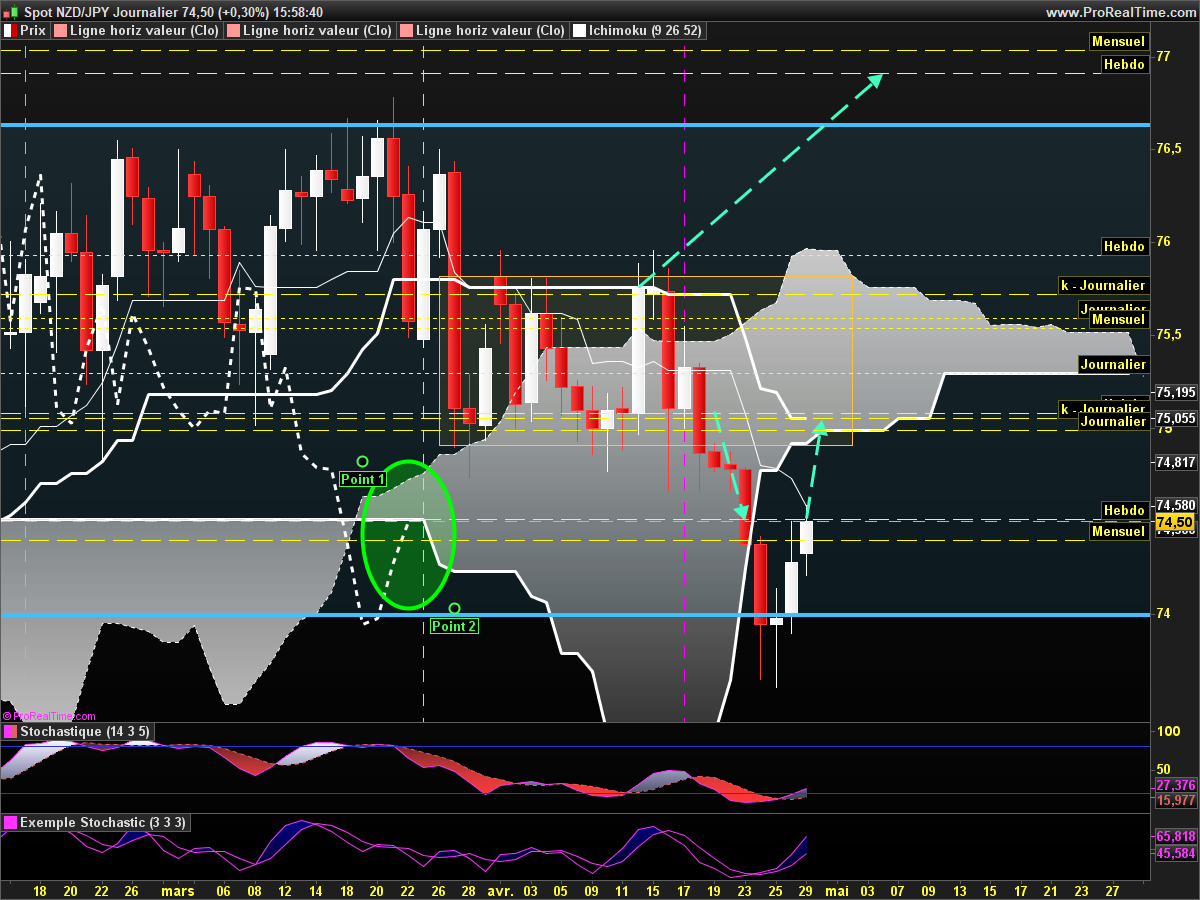Click the 74,817 price value on the axis

(x=1175, y=462)
